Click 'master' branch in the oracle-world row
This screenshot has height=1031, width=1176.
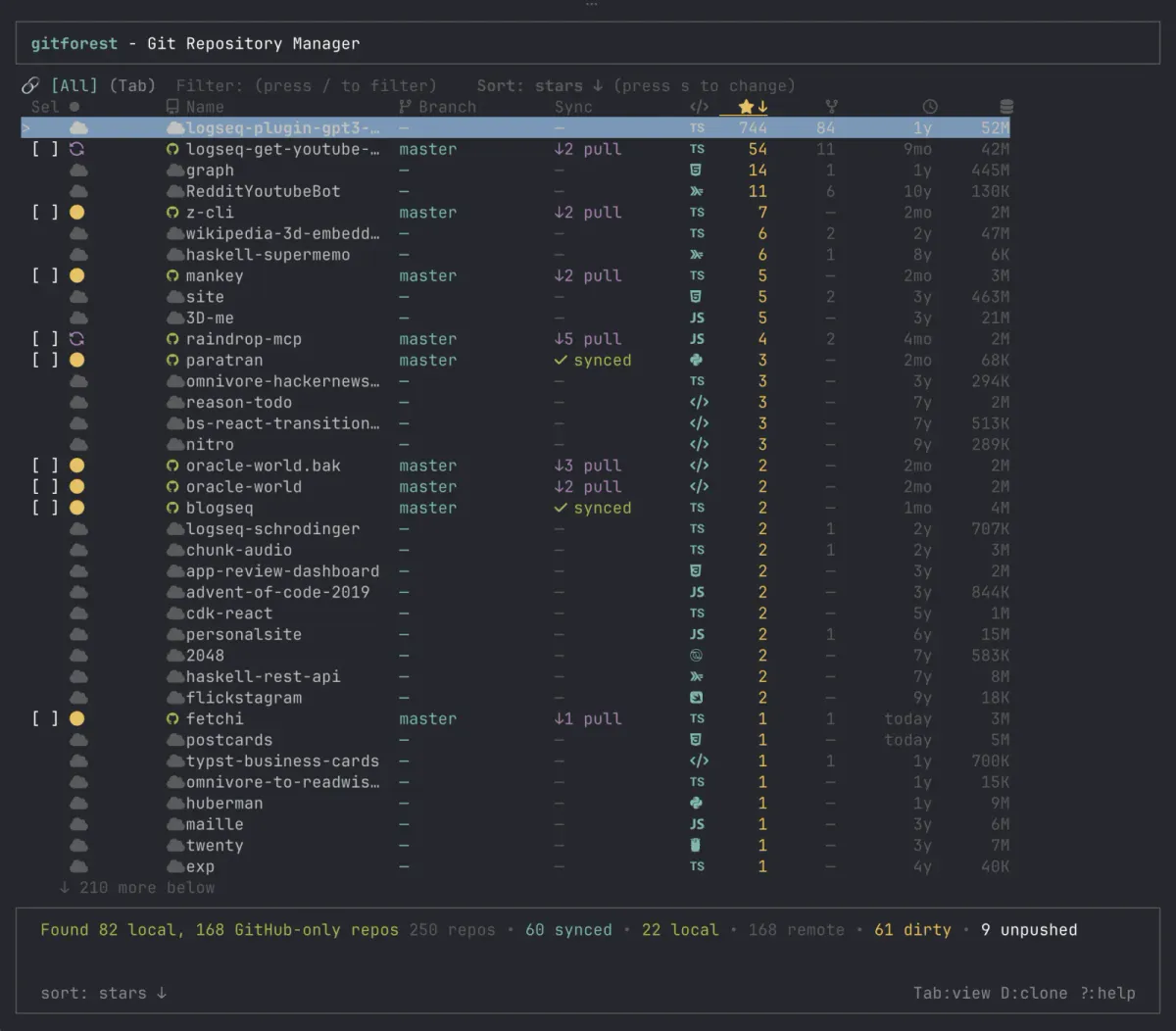tap(427, 486)
